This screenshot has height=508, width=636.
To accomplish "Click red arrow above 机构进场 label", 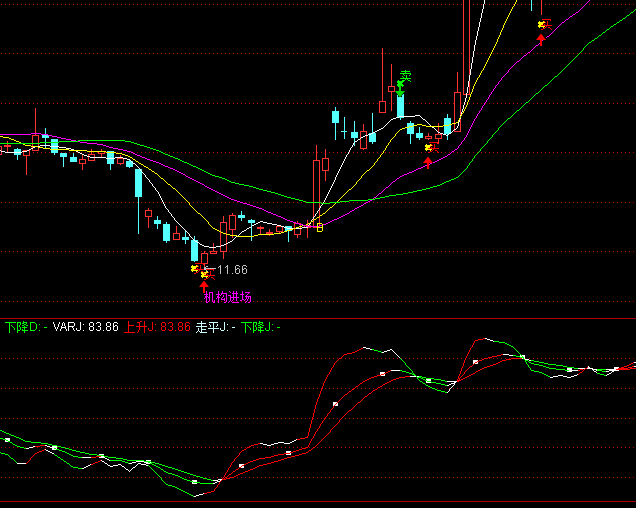I will click(204, 284).
